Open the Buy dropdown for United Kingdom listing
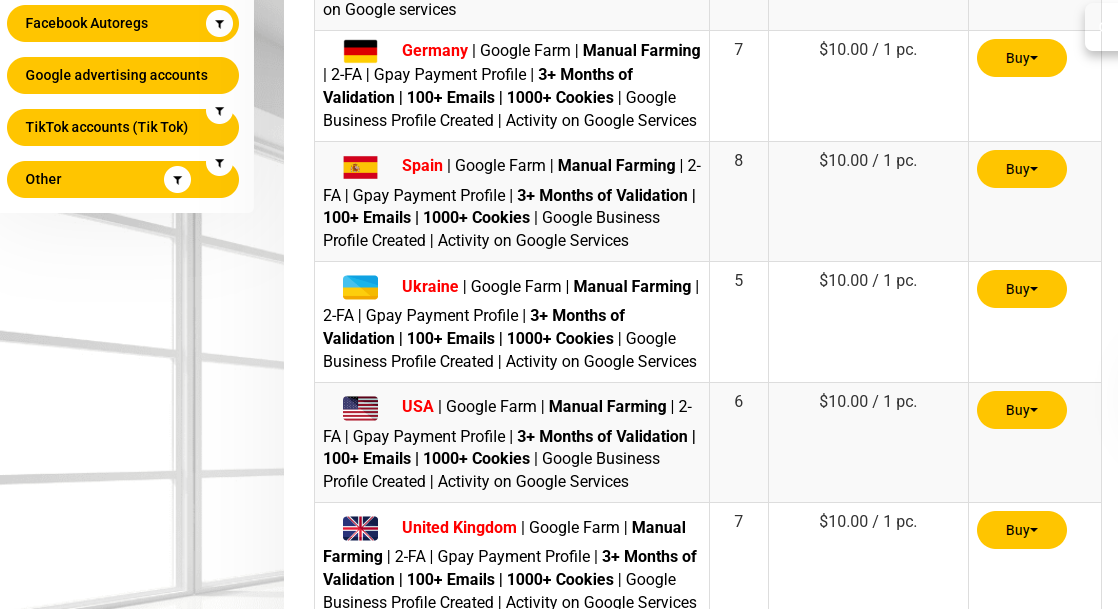The image size is (1118, 609). point(1021,530)
